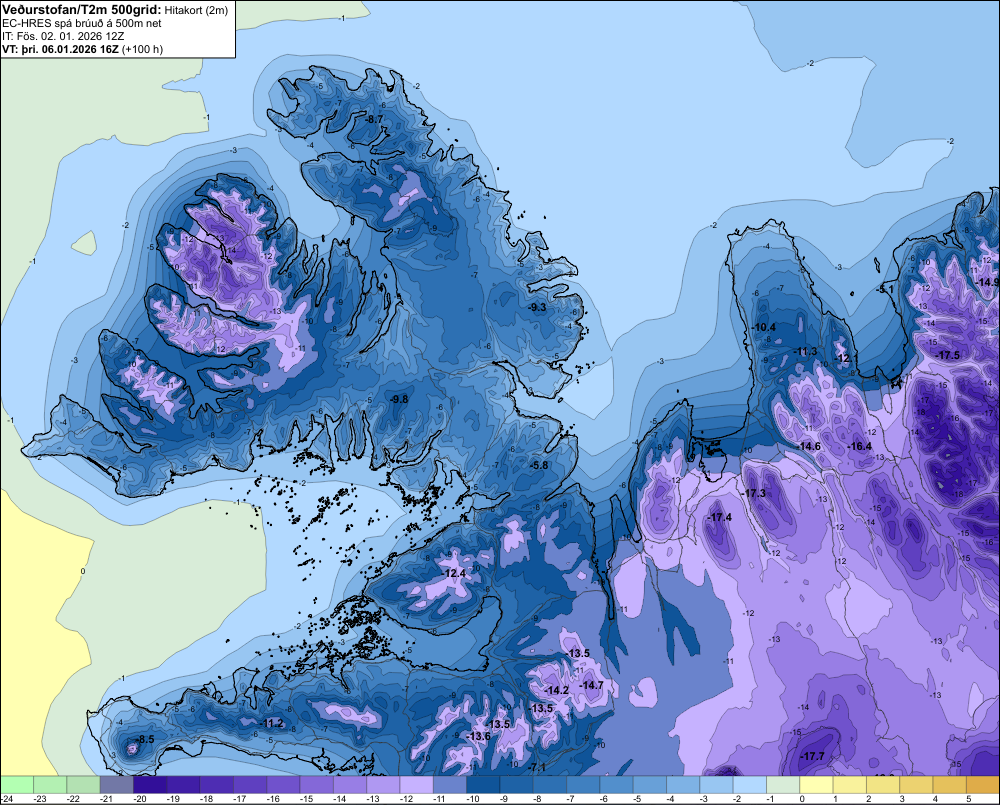Click the -5.1 temperature value on the map

coord(886,290)
